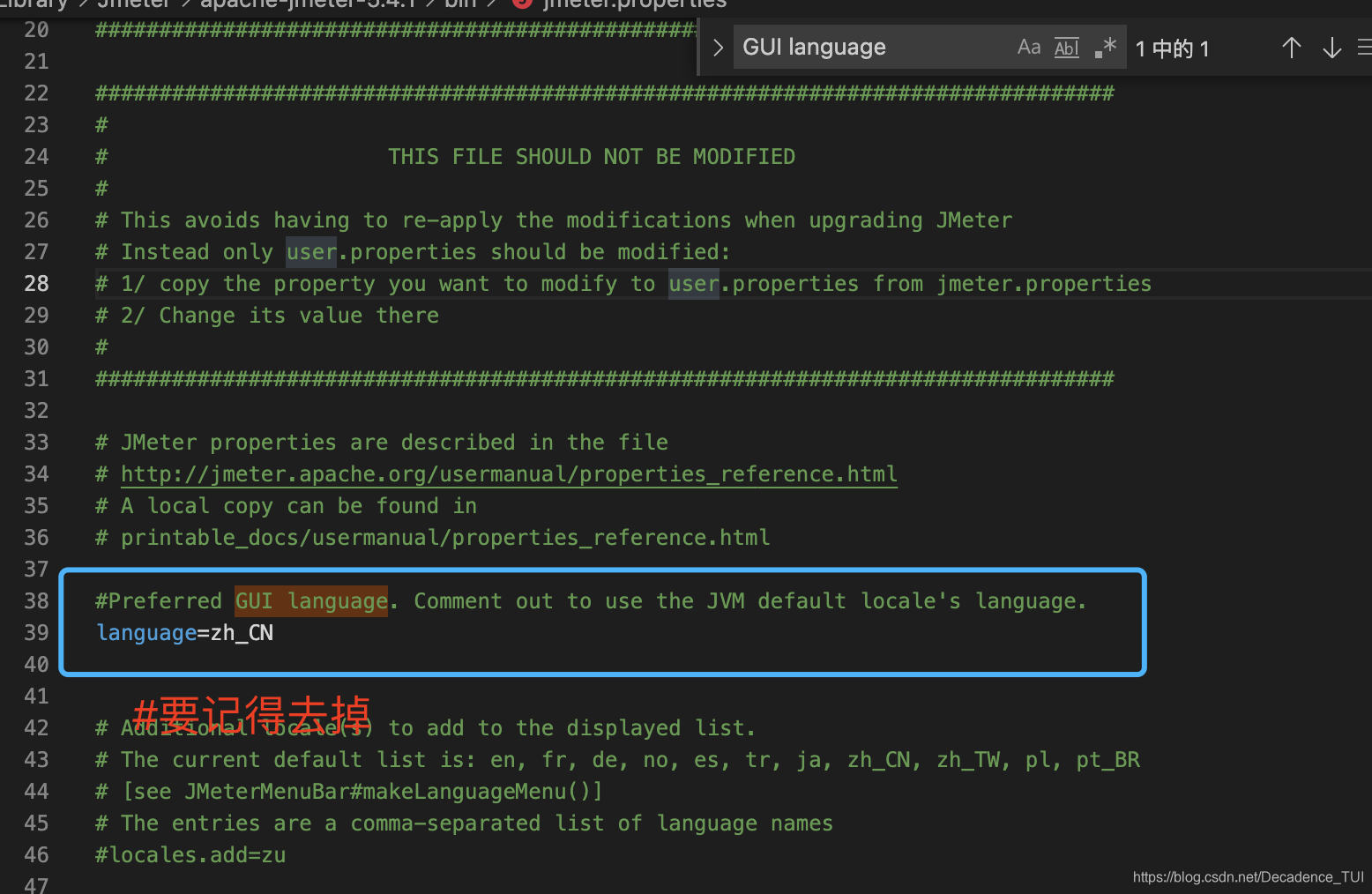The height and width of the screenshot is (894, 1372).
Task: Toggle the Match Case (Aa) option
Action: pyautogui.click(x=1029, y=48)
